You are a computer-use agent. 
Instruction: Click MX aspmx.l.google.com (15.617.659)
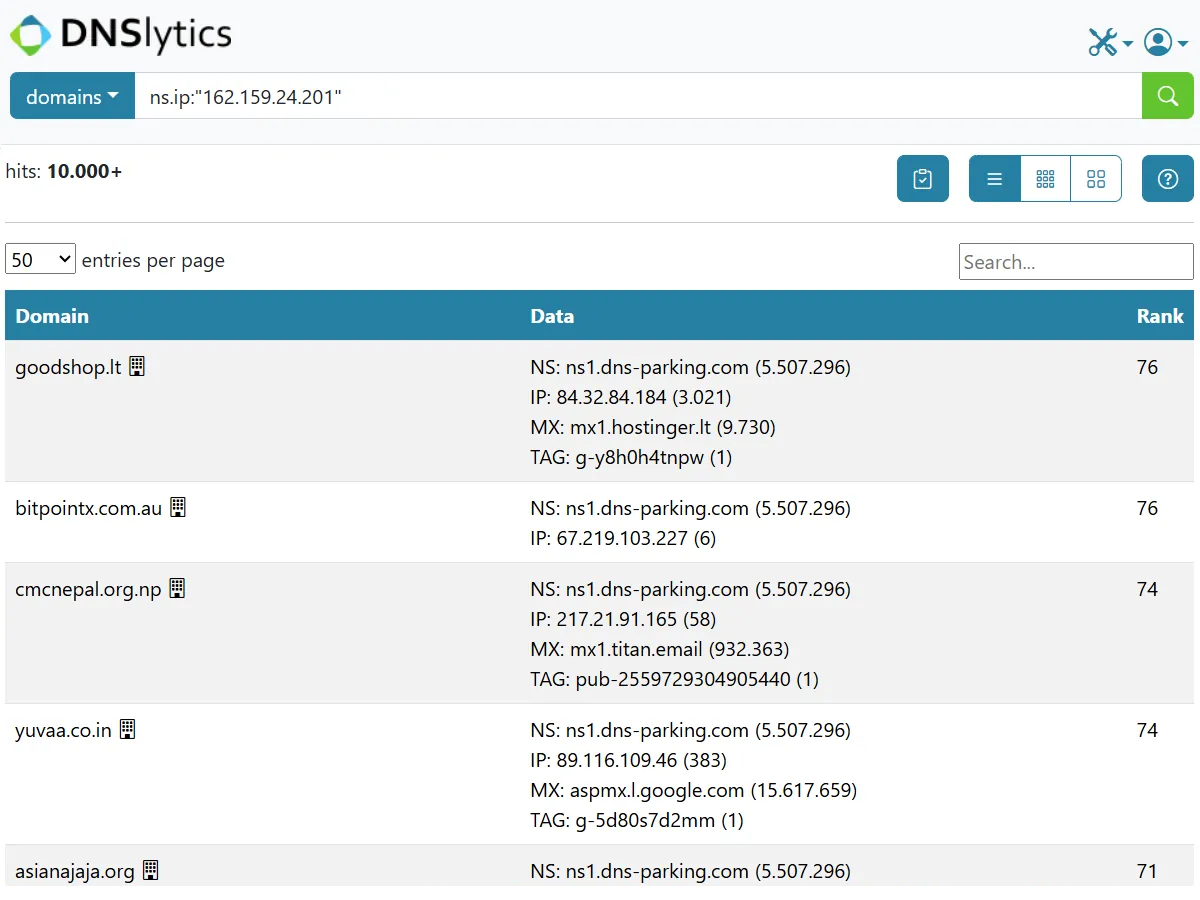click(693, 790)
